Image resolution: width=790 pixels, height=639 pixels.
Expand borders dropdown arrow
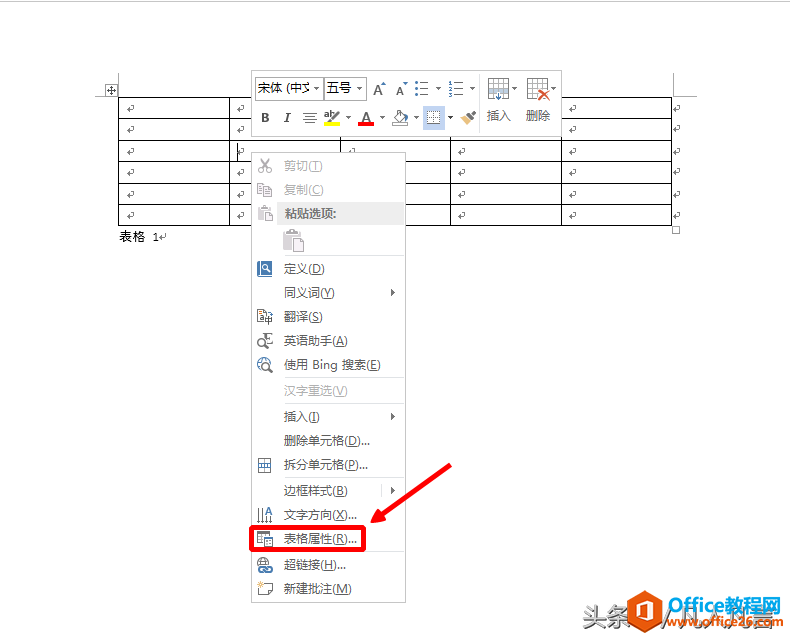(x=450, y=118)
